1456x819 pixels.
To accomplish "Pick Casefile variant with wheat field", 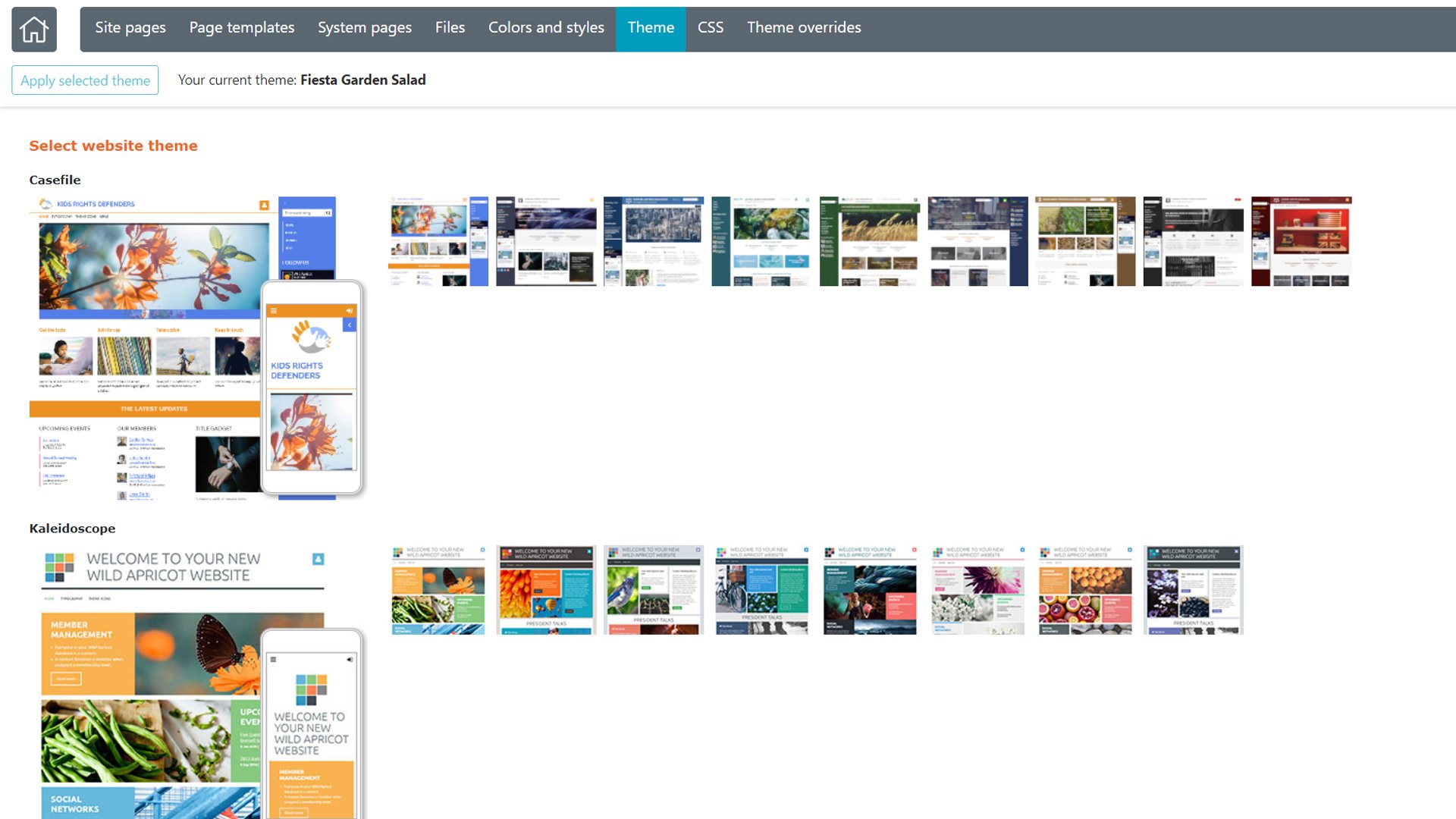I will [x=869, y=241].
